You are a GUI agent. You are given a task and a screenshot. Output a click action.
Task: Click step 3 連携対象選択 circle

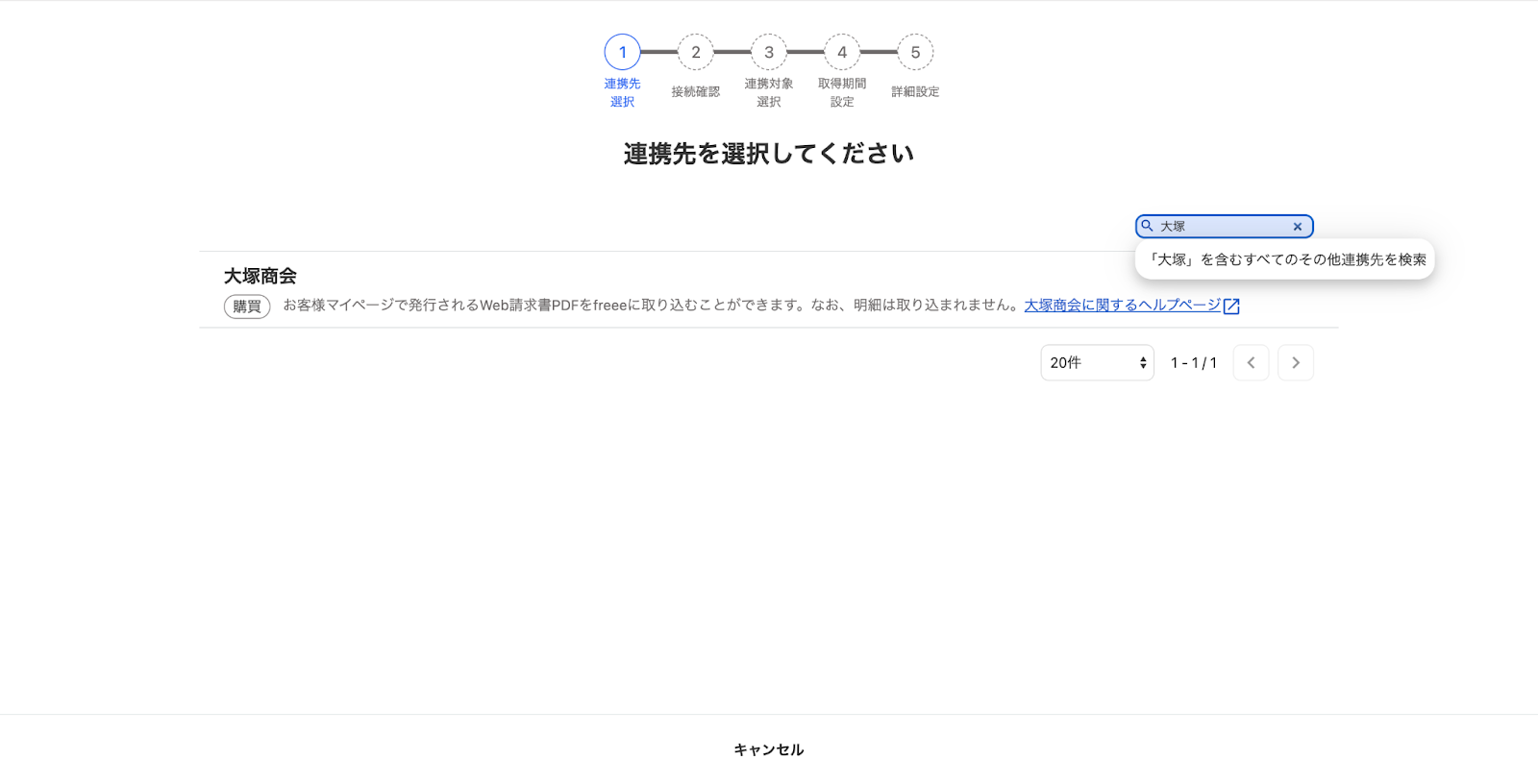click(769, 52)
